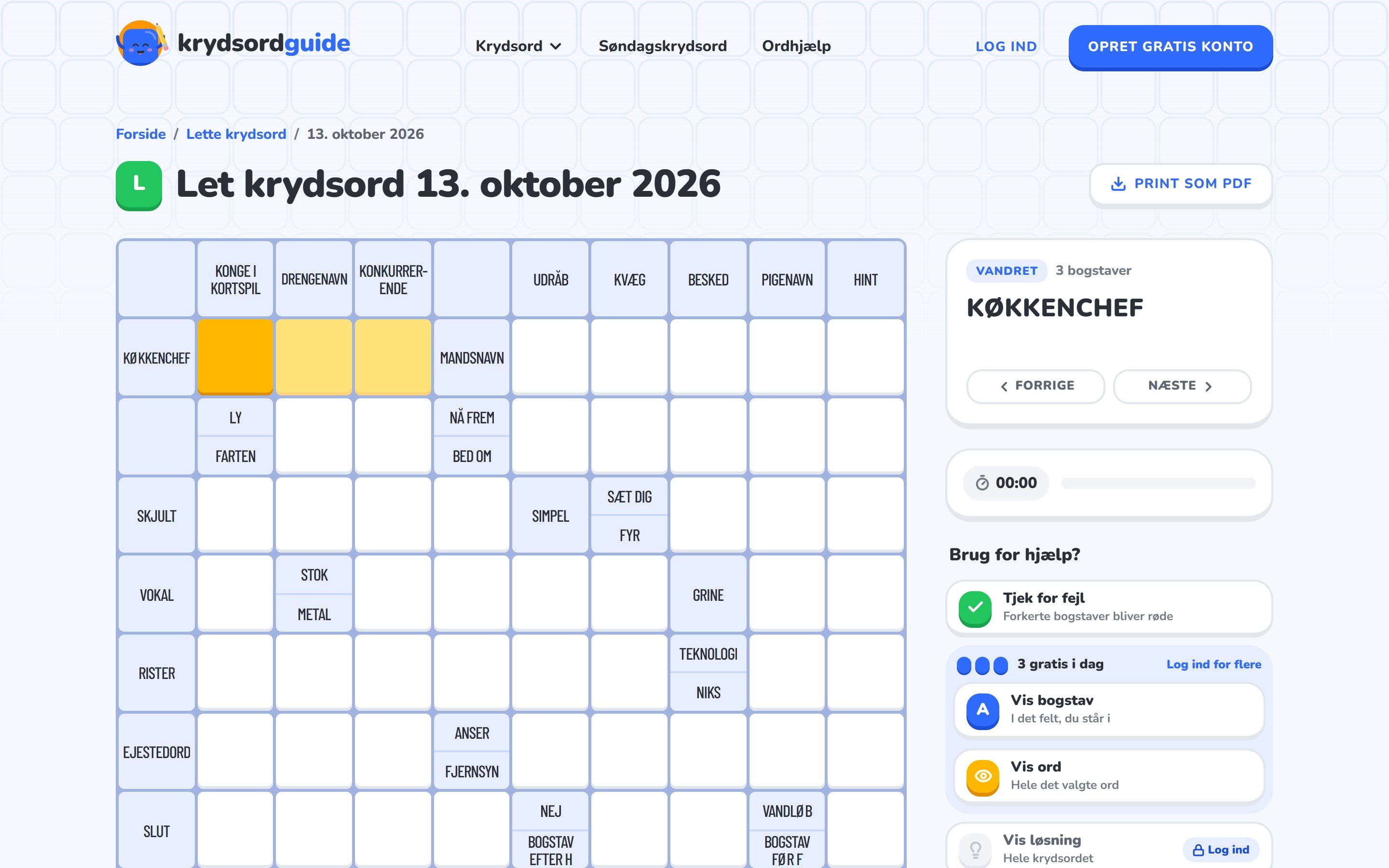
Task: Click the EJESTEDORD clue cell
Action: coord(157,751)
